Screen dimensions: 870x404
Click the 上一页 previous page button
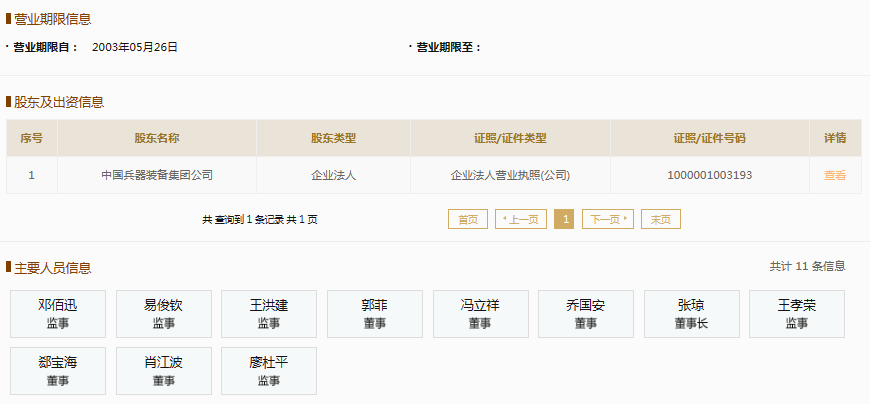[x=520, y=219]
